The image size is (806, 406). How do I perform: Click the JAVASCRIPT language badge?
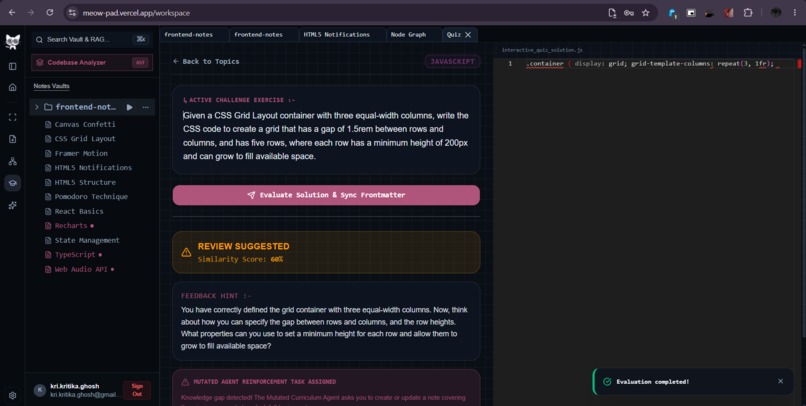pyautogui.click(x=452, y=61)
